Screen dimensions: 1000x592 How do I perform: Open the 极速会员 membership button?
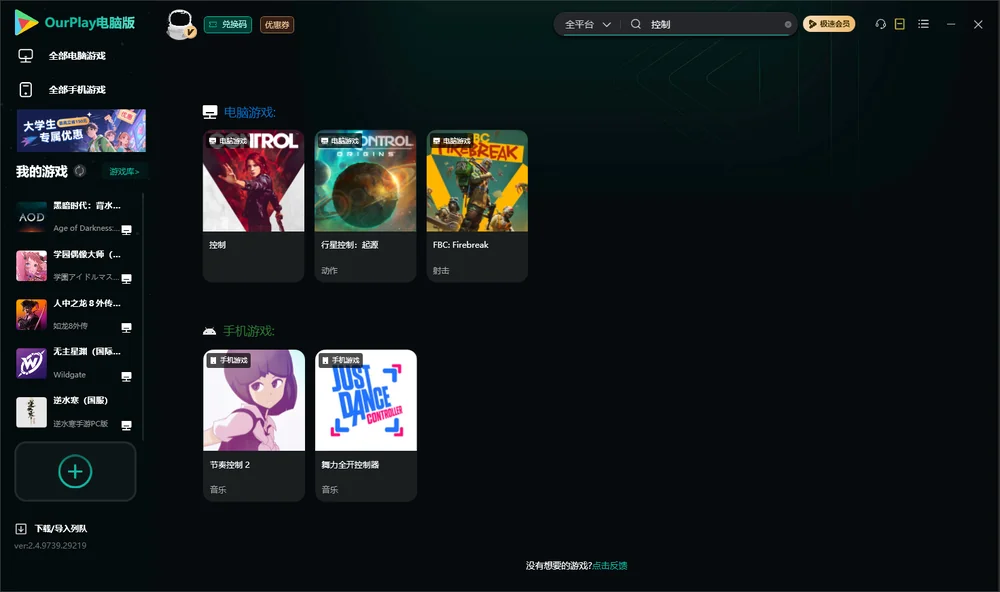[x=829, y=24]
